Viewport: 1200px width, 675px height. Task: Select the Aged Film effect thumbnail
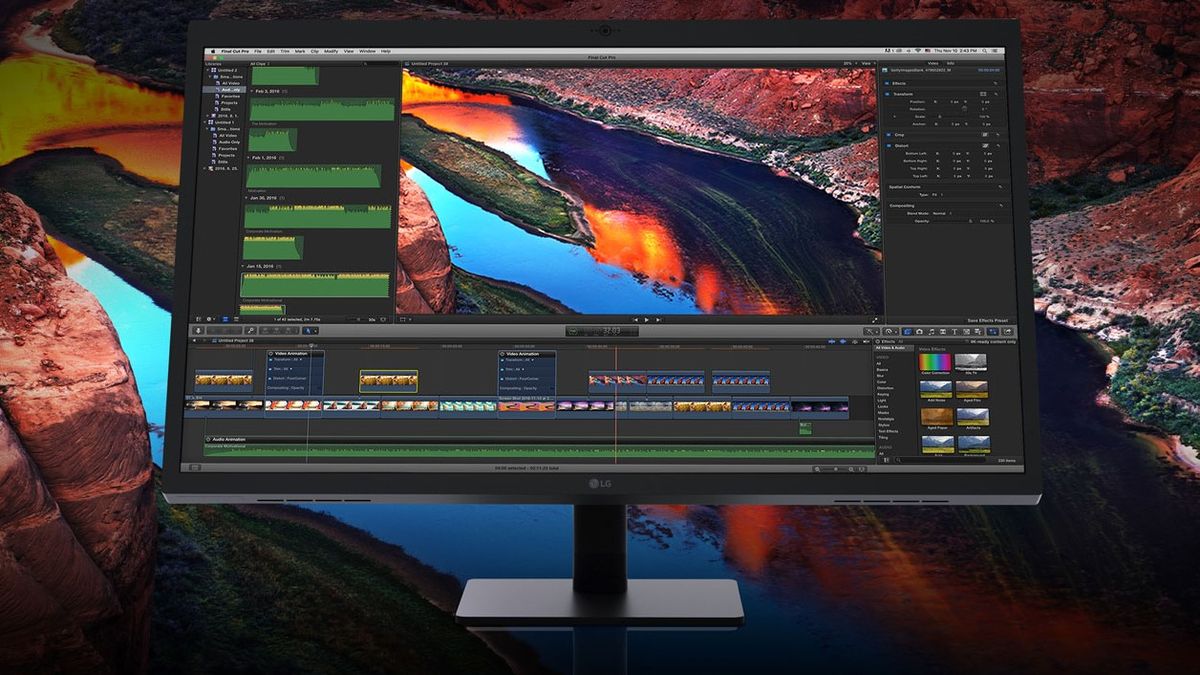tap(972, 390)
